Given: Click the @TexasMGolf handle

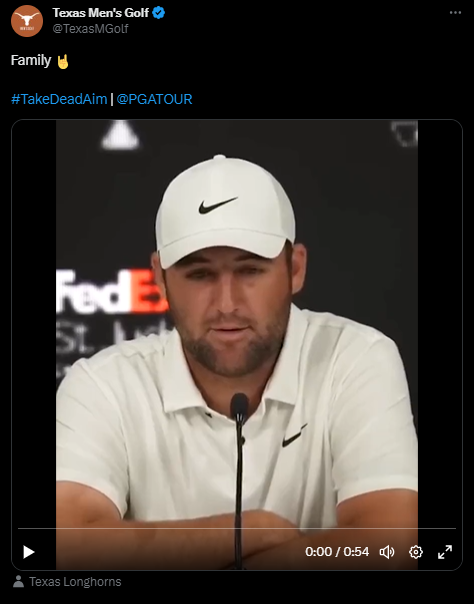Looking at the screenshot, I should pos(90,29).
